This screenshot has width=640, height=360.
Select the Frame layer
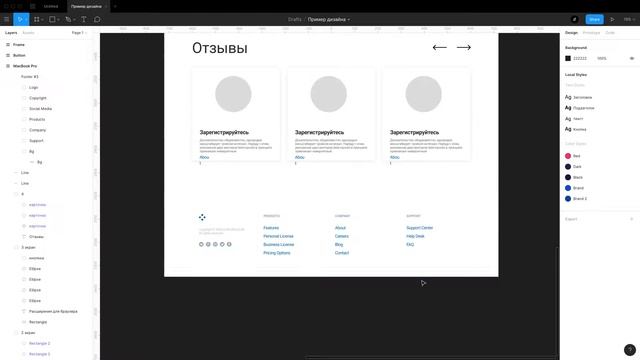coord(19,44)
